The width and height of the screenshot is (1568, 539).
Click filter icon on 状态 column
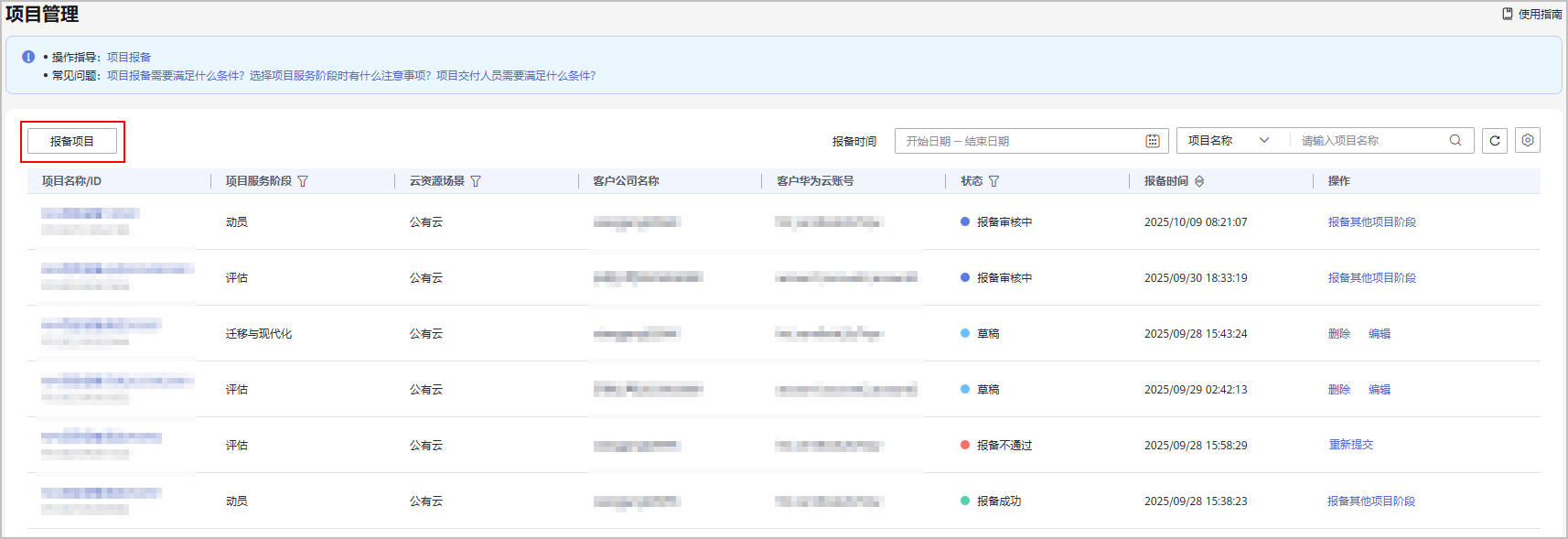993,181
